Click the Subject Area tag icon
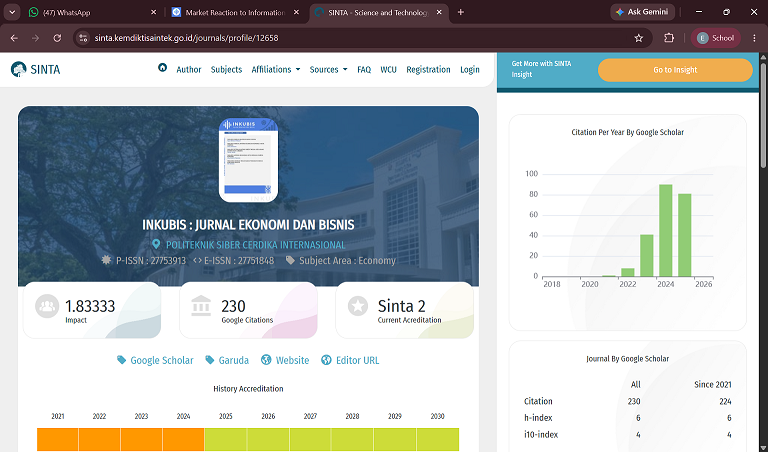 (290, 260)
